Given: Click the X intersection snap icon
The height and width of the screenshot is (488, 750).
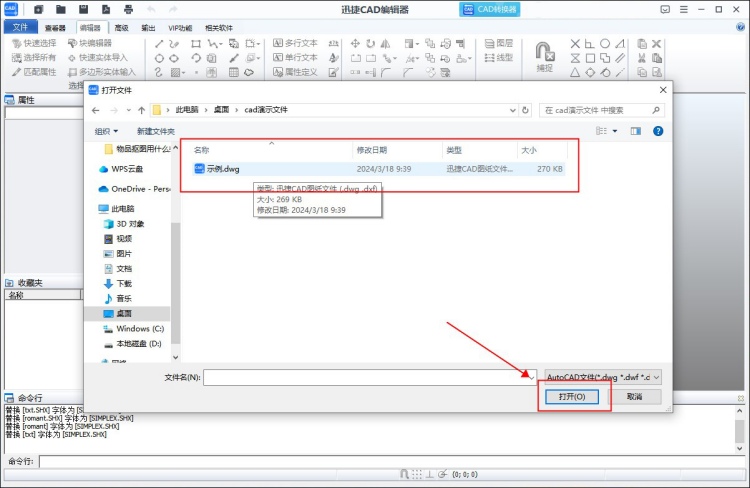Looking at the screenshot, I should [575, 44].
